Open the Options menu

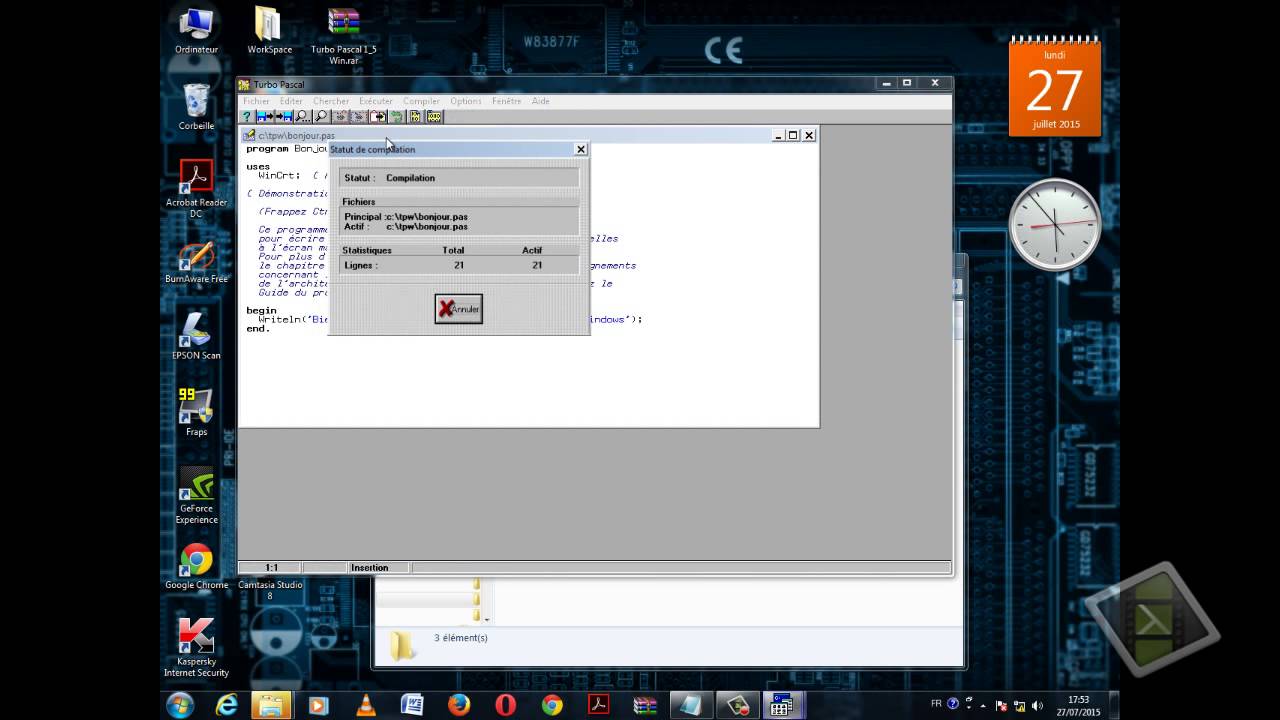pyautogui.click(x=465, y=101)
